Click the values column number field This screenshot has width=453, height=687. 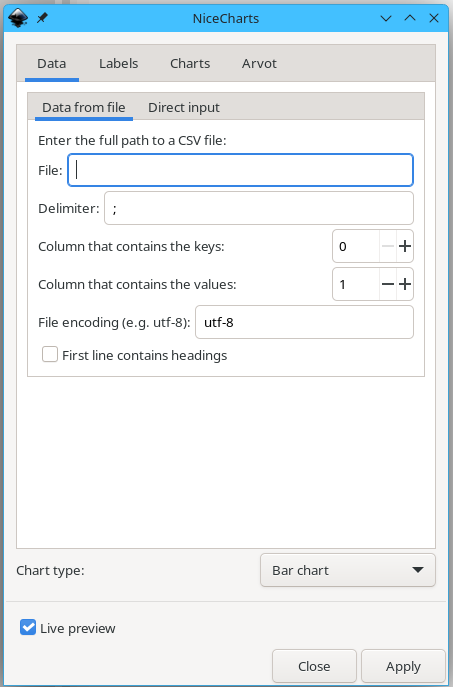pyautogui.click(x=356, y=284)
